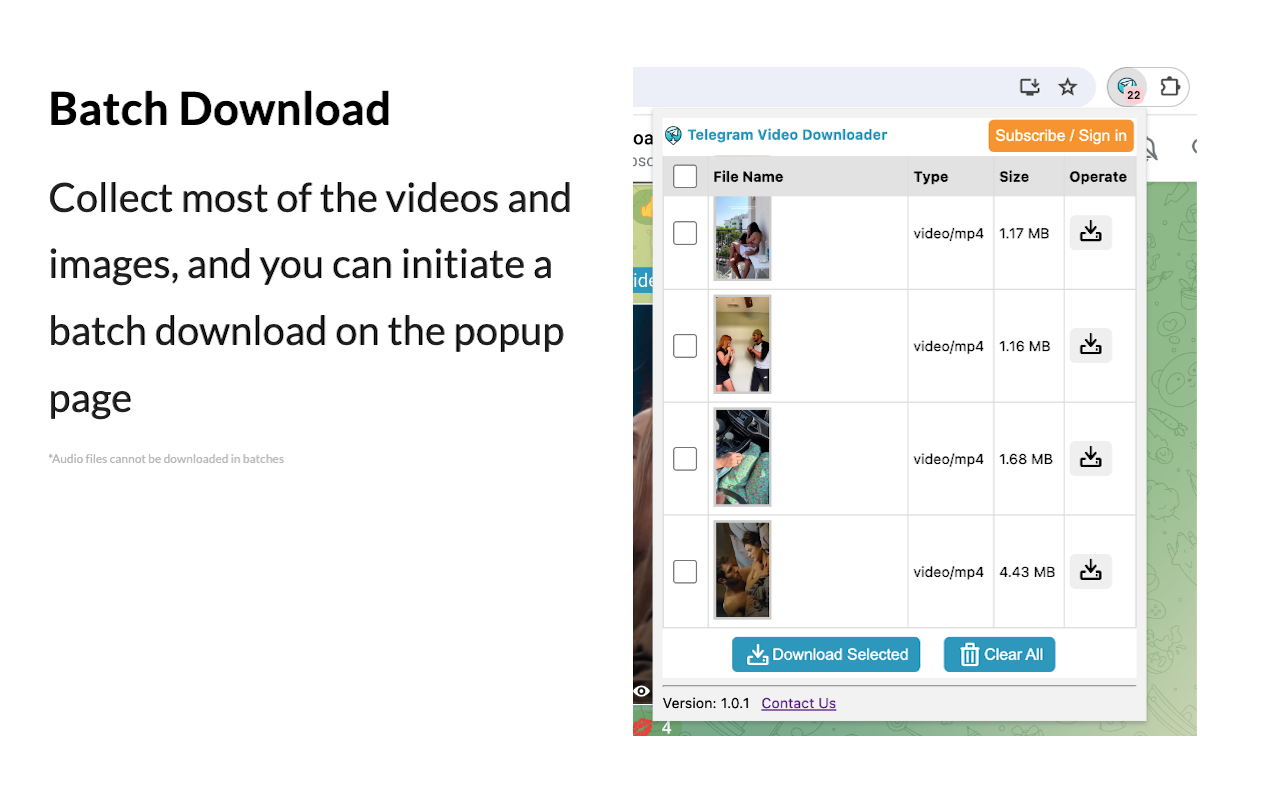Screen dimensions: 1280x800
Task: Download the 1.17 MB video via its Operate icon
Action: tap(1090, 232)
